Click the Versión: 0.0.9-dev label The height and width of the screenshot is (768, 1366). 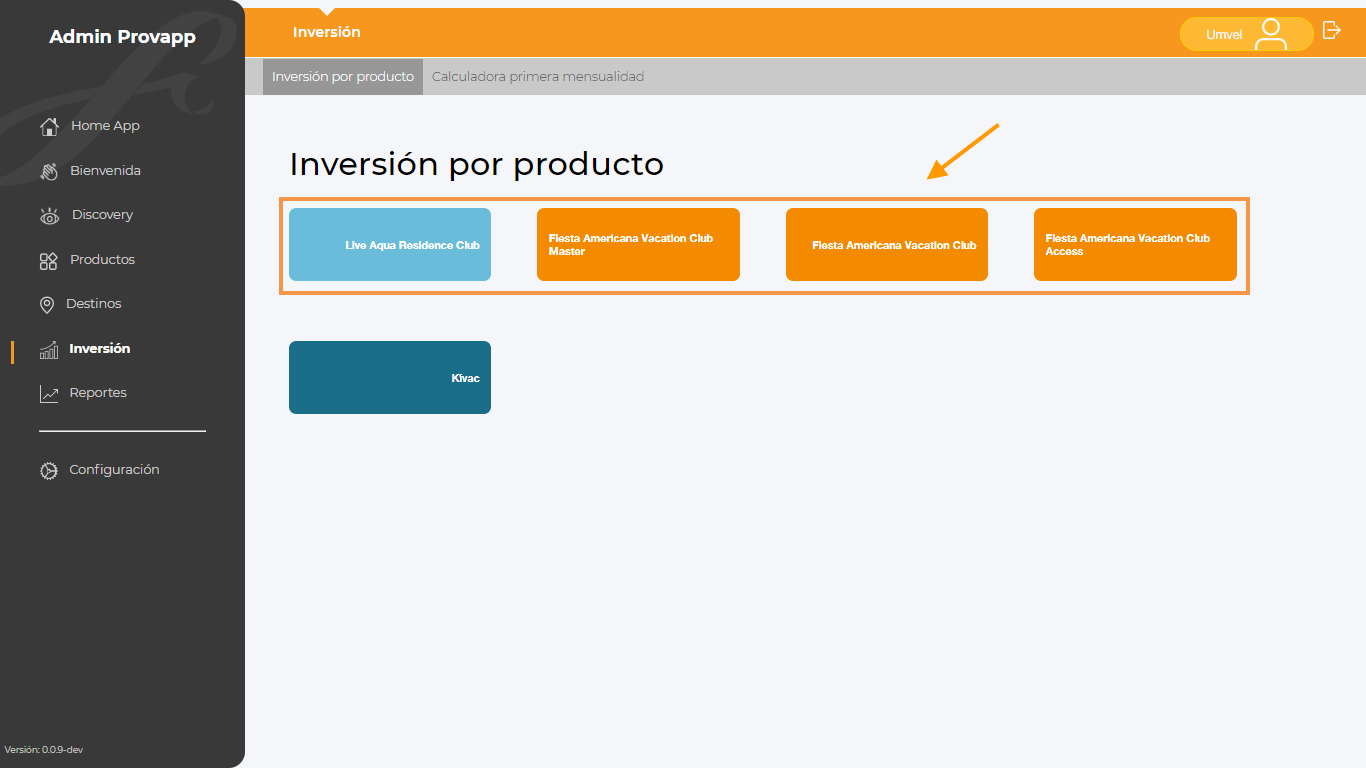(x=43, y=750)
